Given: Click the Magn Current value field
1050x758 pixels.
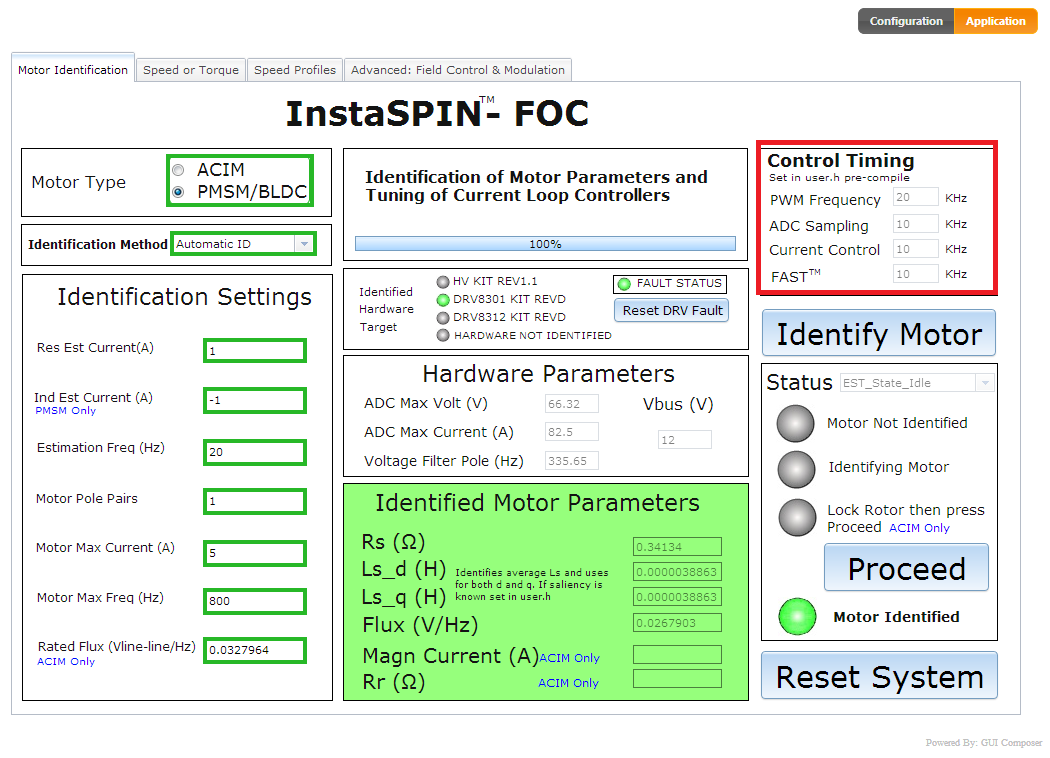Looking at the screenshot, I should [677, 654].
